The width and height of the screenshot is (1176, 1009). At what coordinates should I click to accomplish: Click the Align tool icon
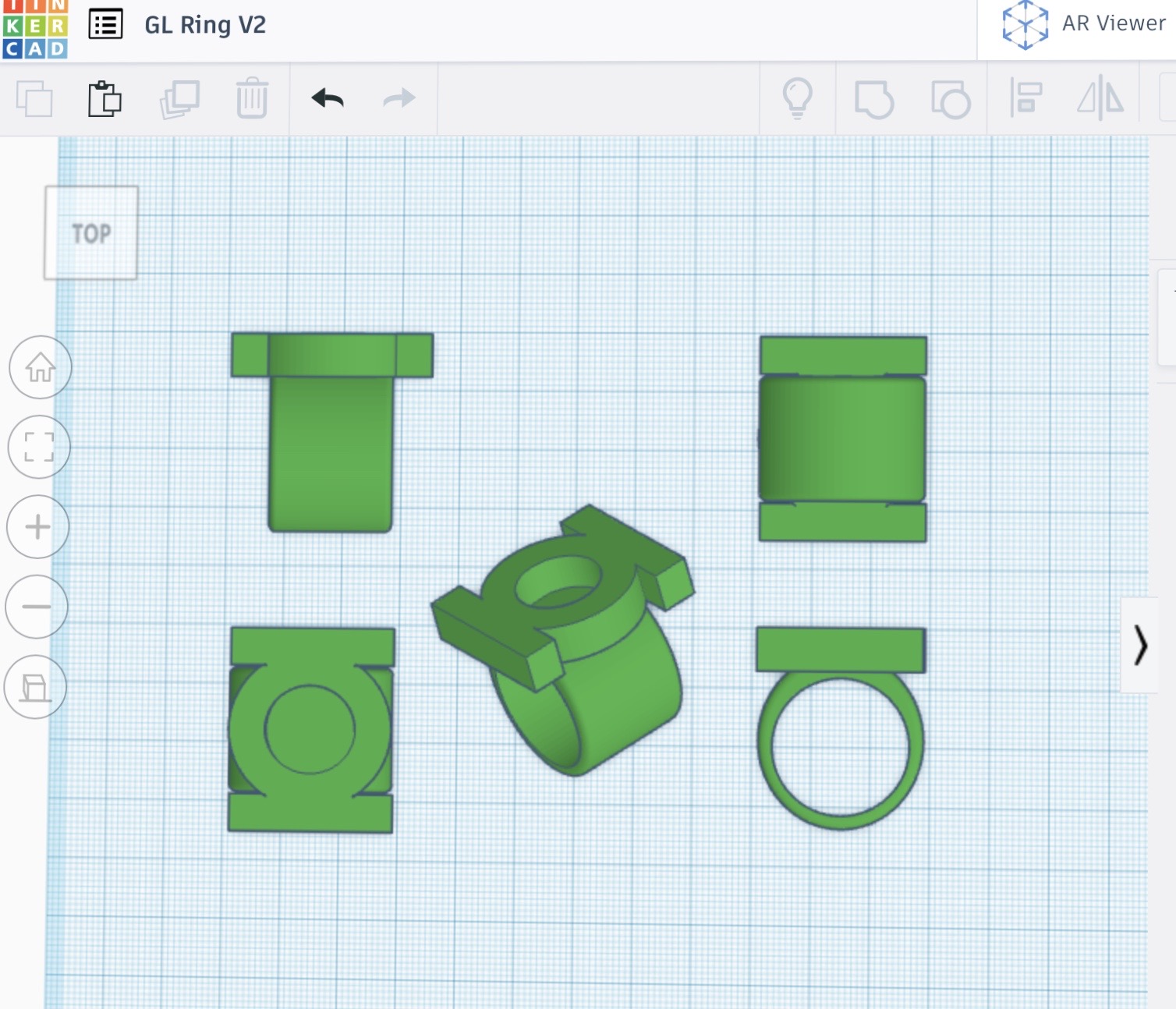(x=1025, y=98)
